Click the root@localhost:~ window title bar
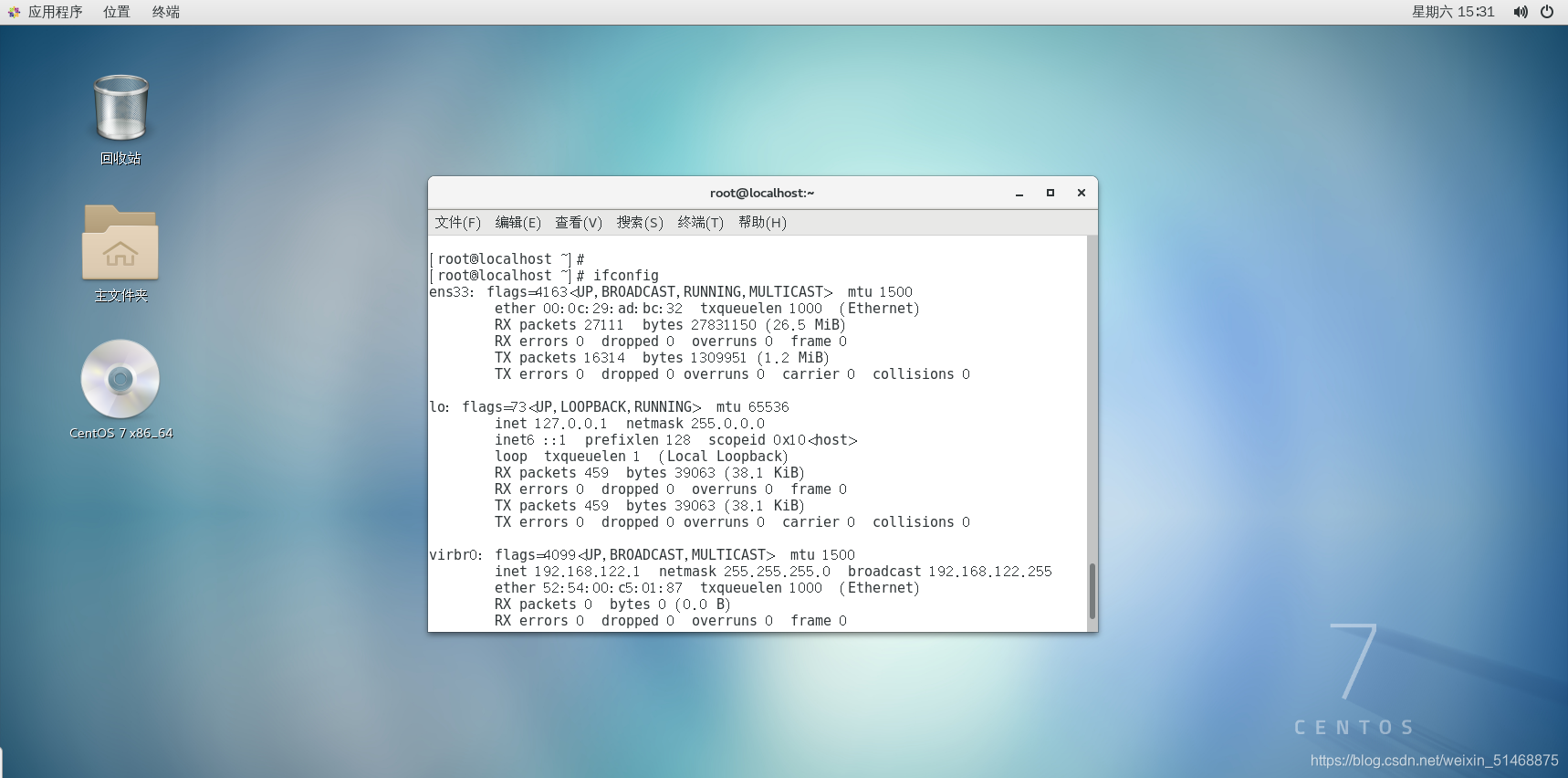Viewport: 1568px width, 778px height. coord(762,193)
